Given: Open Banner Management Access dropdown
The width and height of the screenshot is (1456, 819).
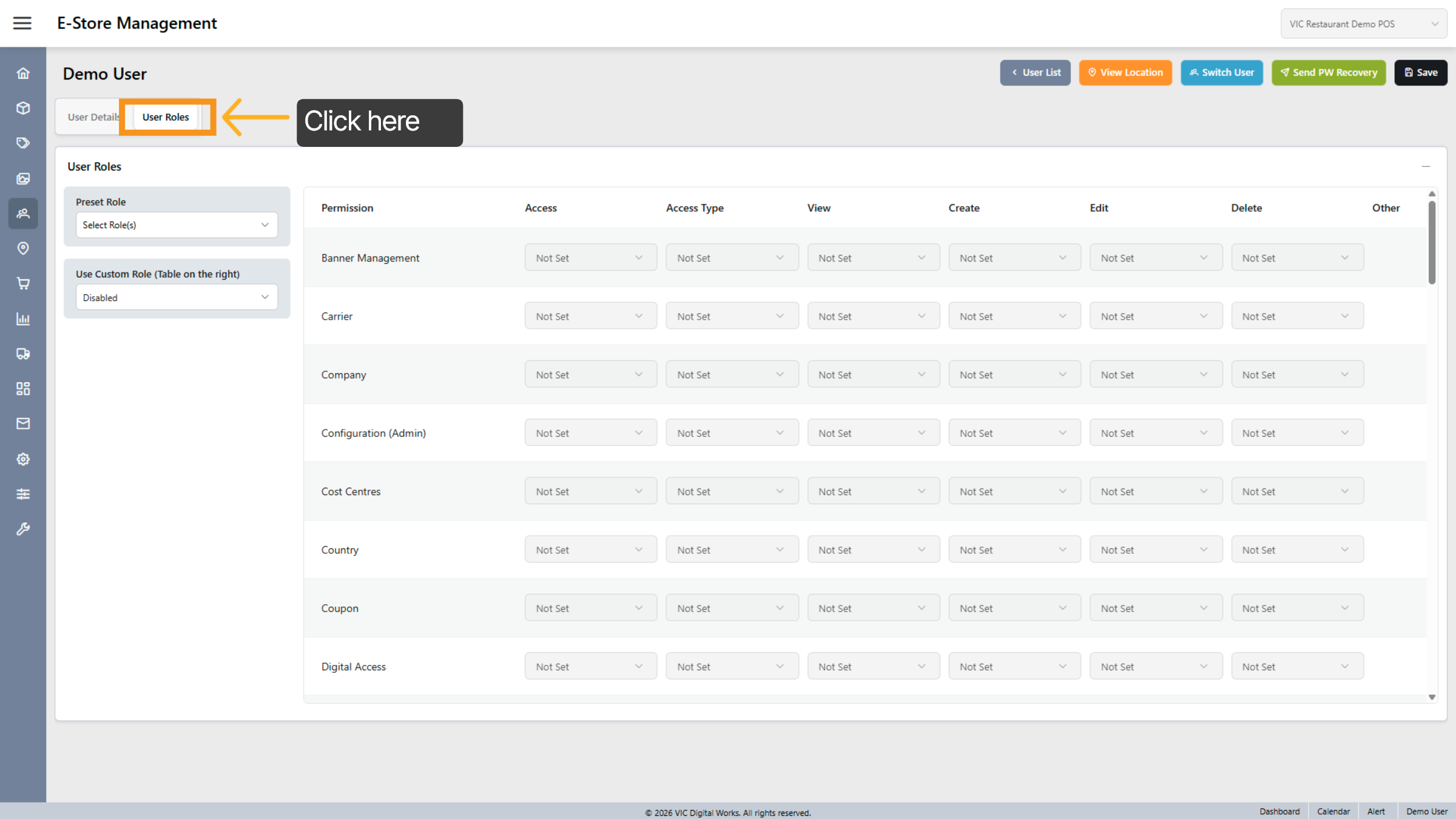Looking at the screenshot, I should [590, 258].
